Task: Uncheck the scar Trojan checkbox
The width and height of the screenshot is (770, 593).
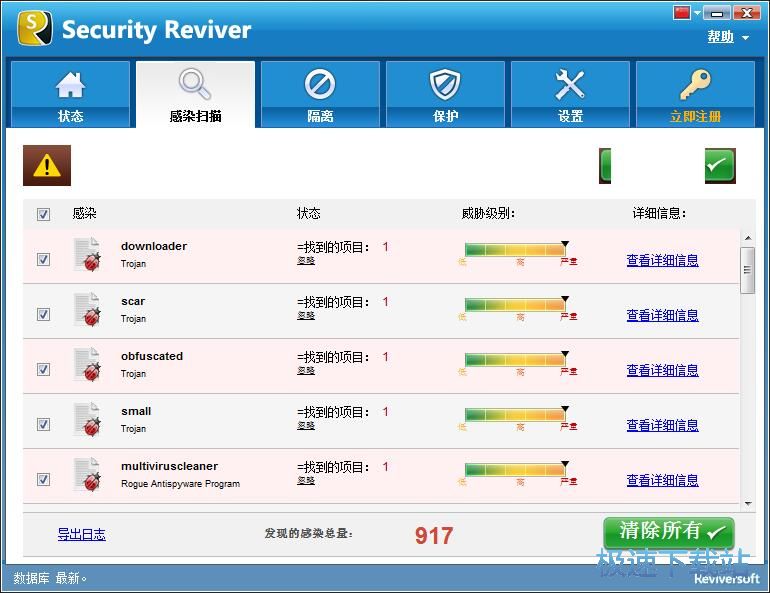Action: (43, 314)
